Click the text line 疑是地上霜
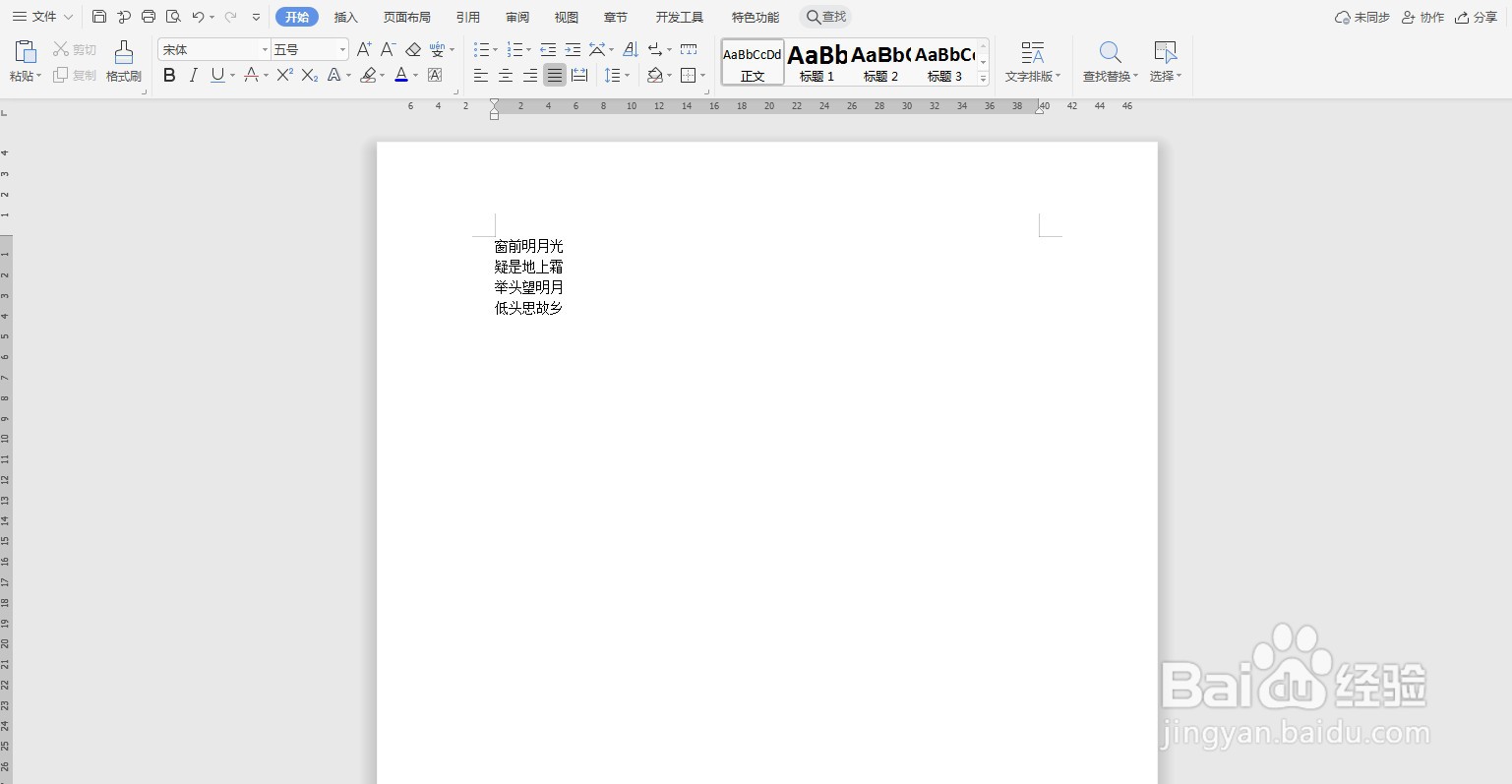 point(529,267)
